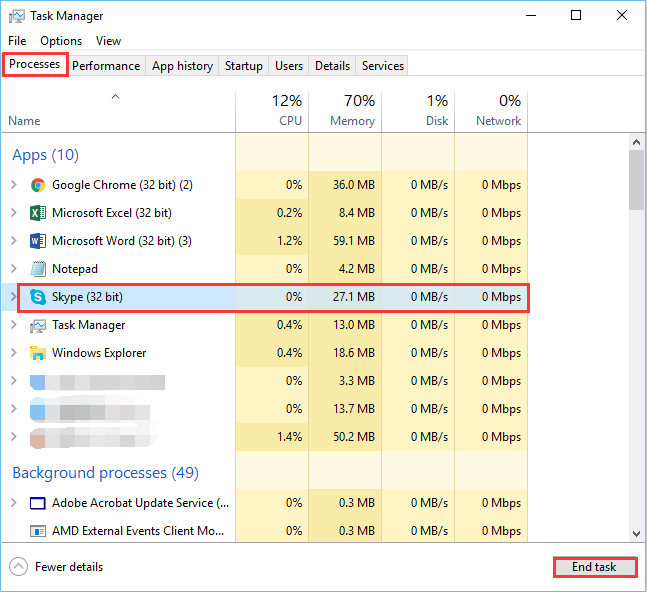
Task: Sort by the CPU column header
Action: [272, 111]
